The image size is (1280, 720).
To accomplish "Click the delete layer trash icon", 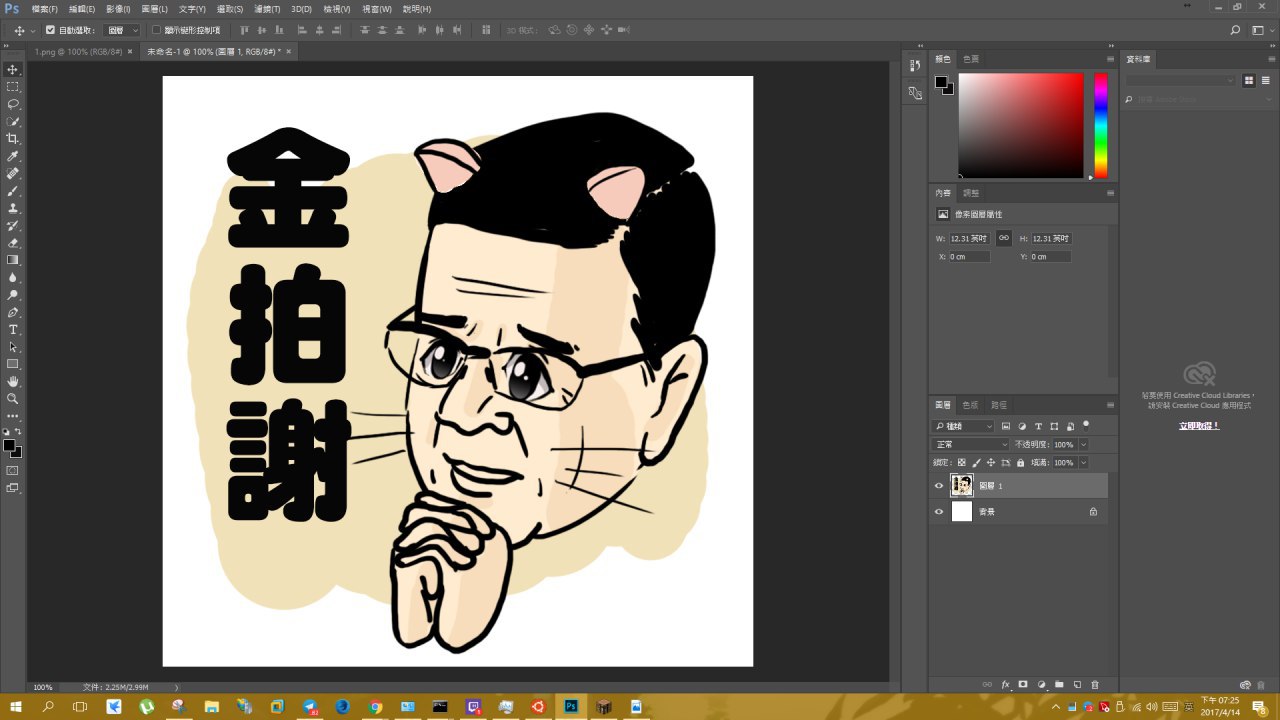I will [x=1095, y=685].
